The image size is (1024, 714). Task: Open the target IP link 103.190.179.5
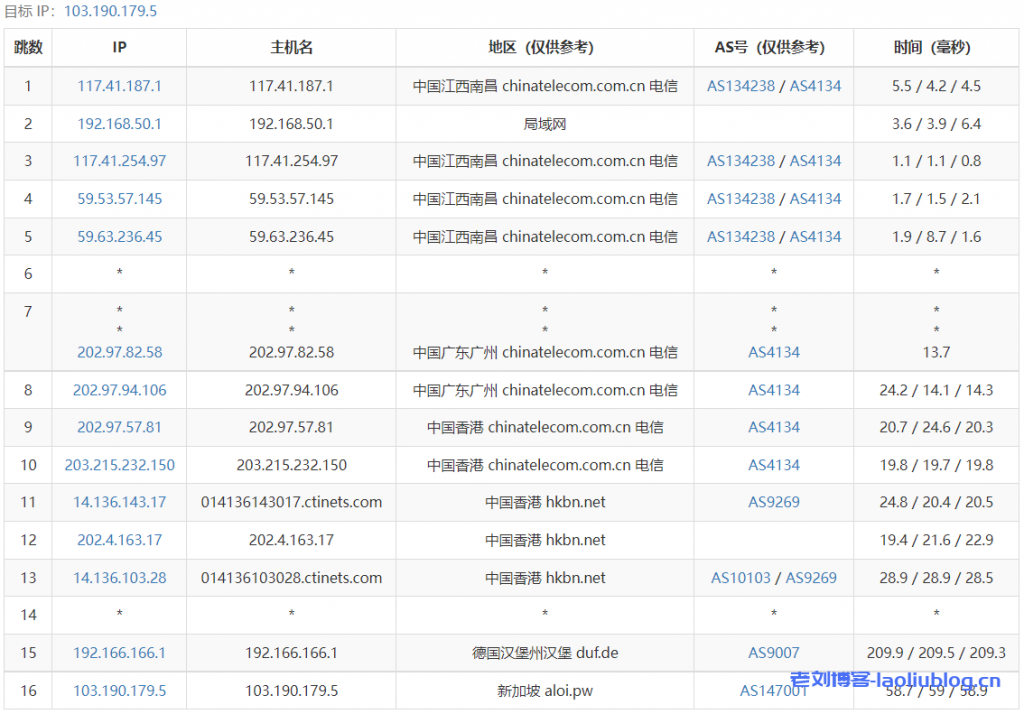[110, 11]
